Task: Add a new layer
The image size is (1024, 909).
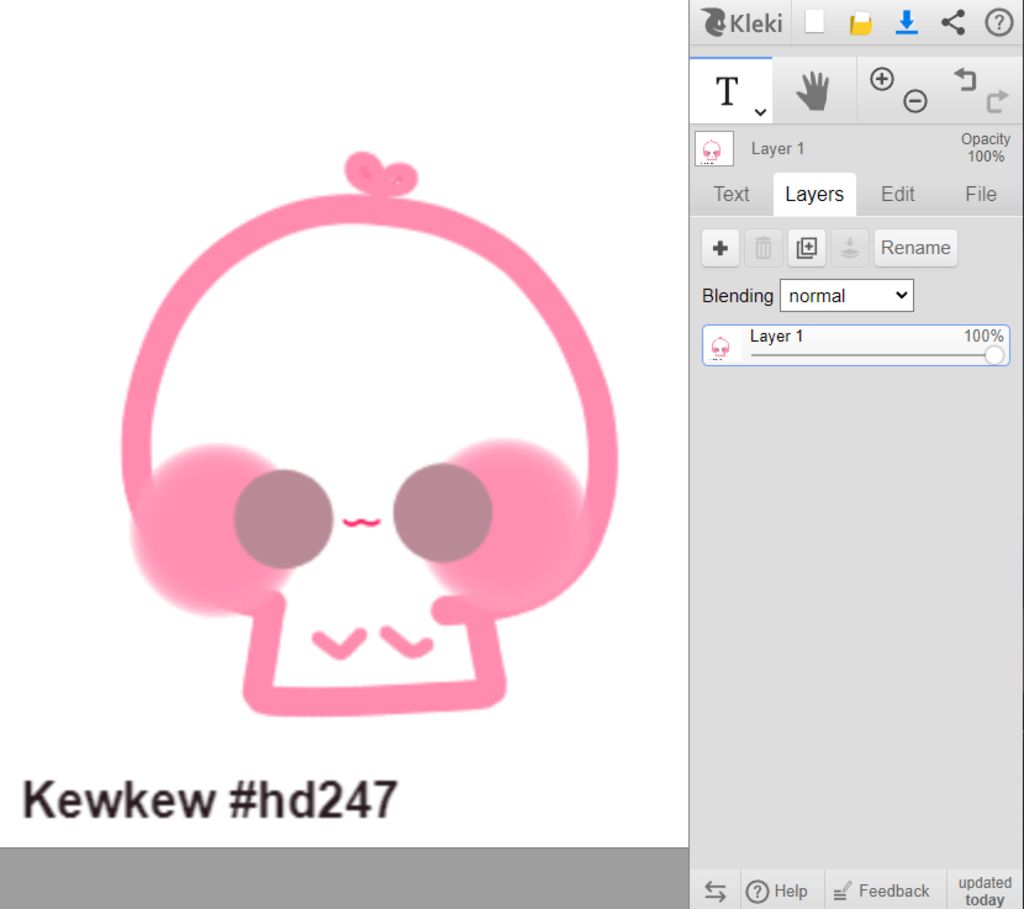Action: (x=720, y=248)
